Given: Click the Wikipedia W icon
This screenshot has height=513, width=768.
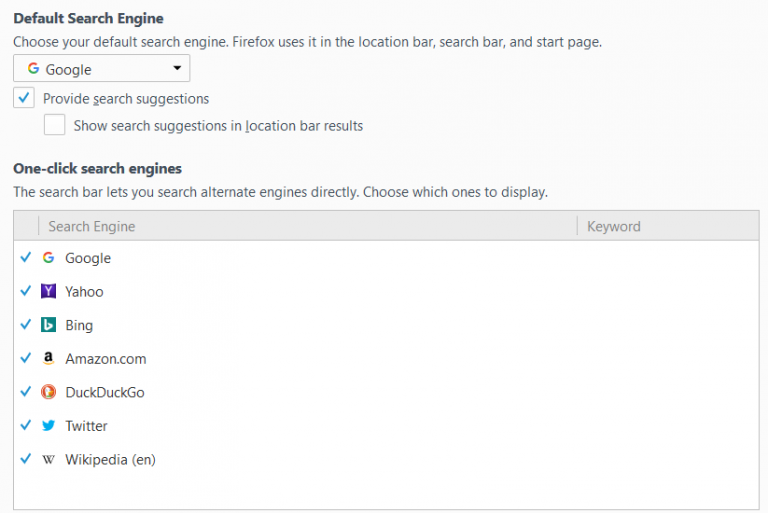Looking at the screenshot, I should tap(48, 460).
